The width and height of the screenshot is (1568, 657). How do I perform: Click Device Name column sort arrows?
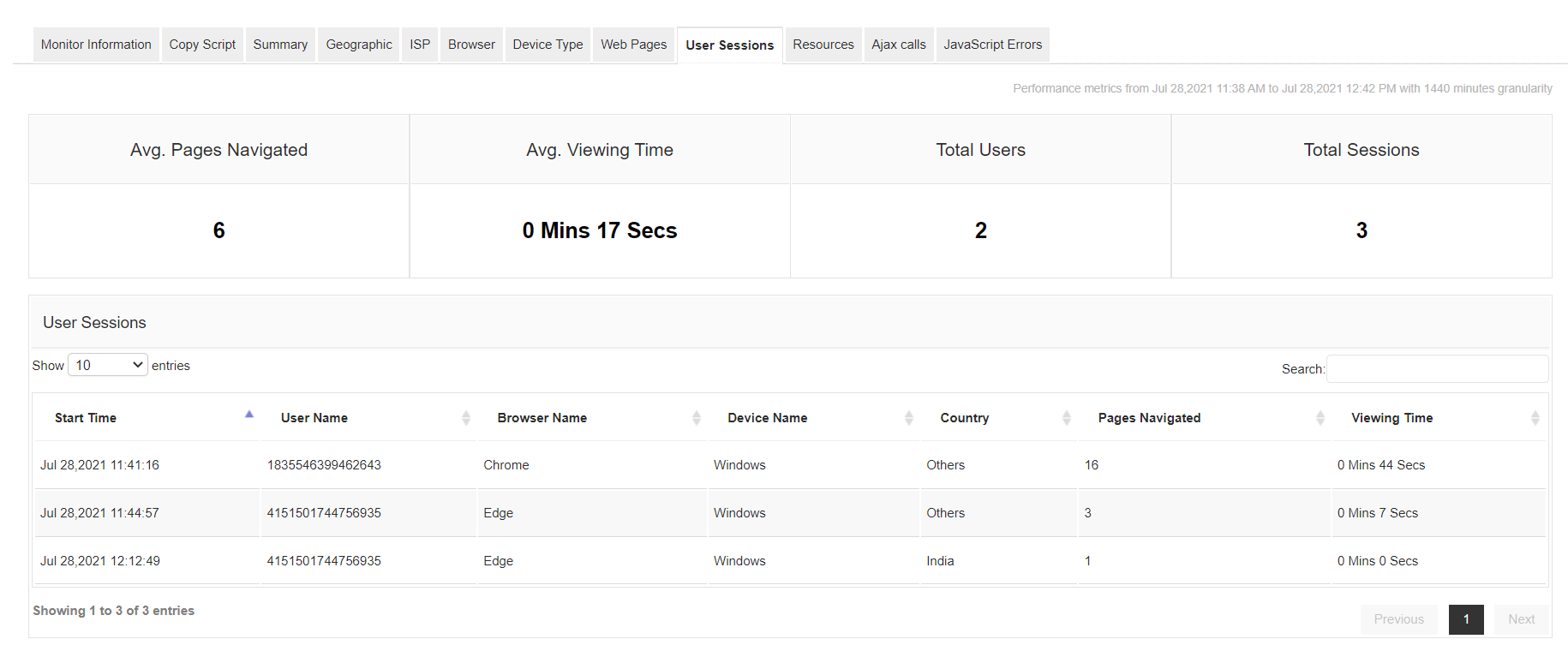click(x=909, y=418)
